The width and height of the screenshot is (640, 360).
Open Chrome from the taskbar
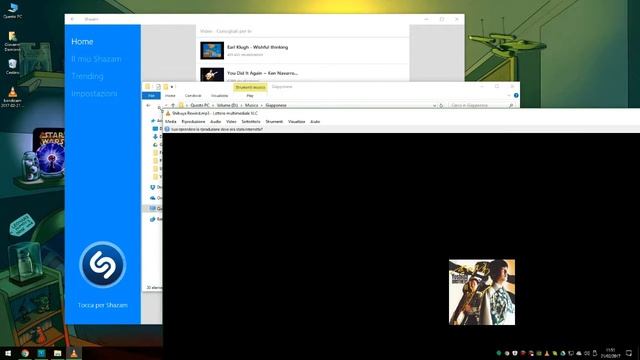pyautogui.click(x=25, y=353)
